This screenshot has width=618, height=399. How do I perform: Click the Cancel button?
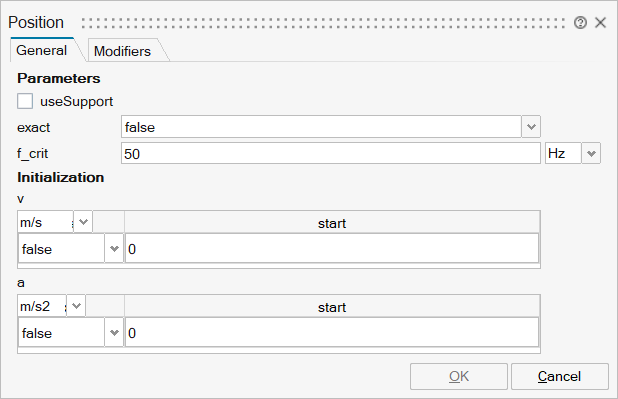(x=560, y=377)
